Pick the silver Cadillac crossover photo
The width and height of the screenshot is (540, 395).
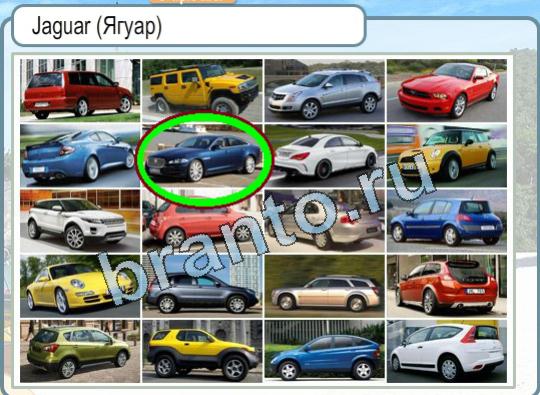point(324,91)
